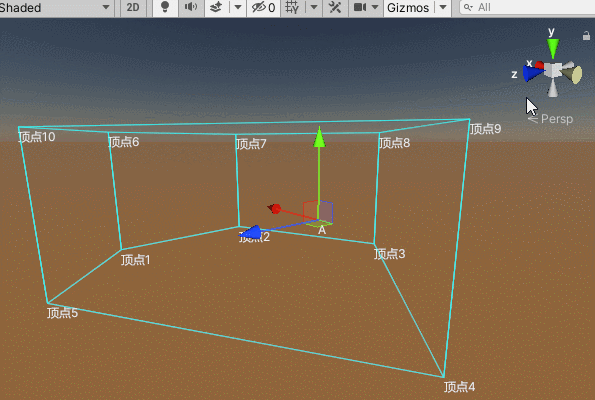This screenshot has height=400, width=595.
Task: Toggle skybox and effects icon
Action: [216, 7]
